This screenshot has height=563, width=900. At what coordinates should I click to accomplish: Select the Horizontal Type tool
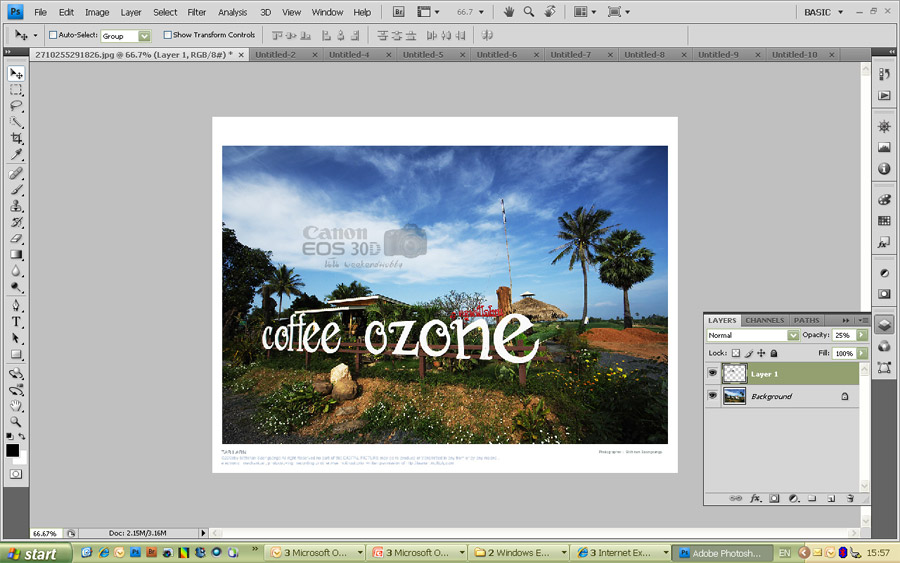pos(16,322)
